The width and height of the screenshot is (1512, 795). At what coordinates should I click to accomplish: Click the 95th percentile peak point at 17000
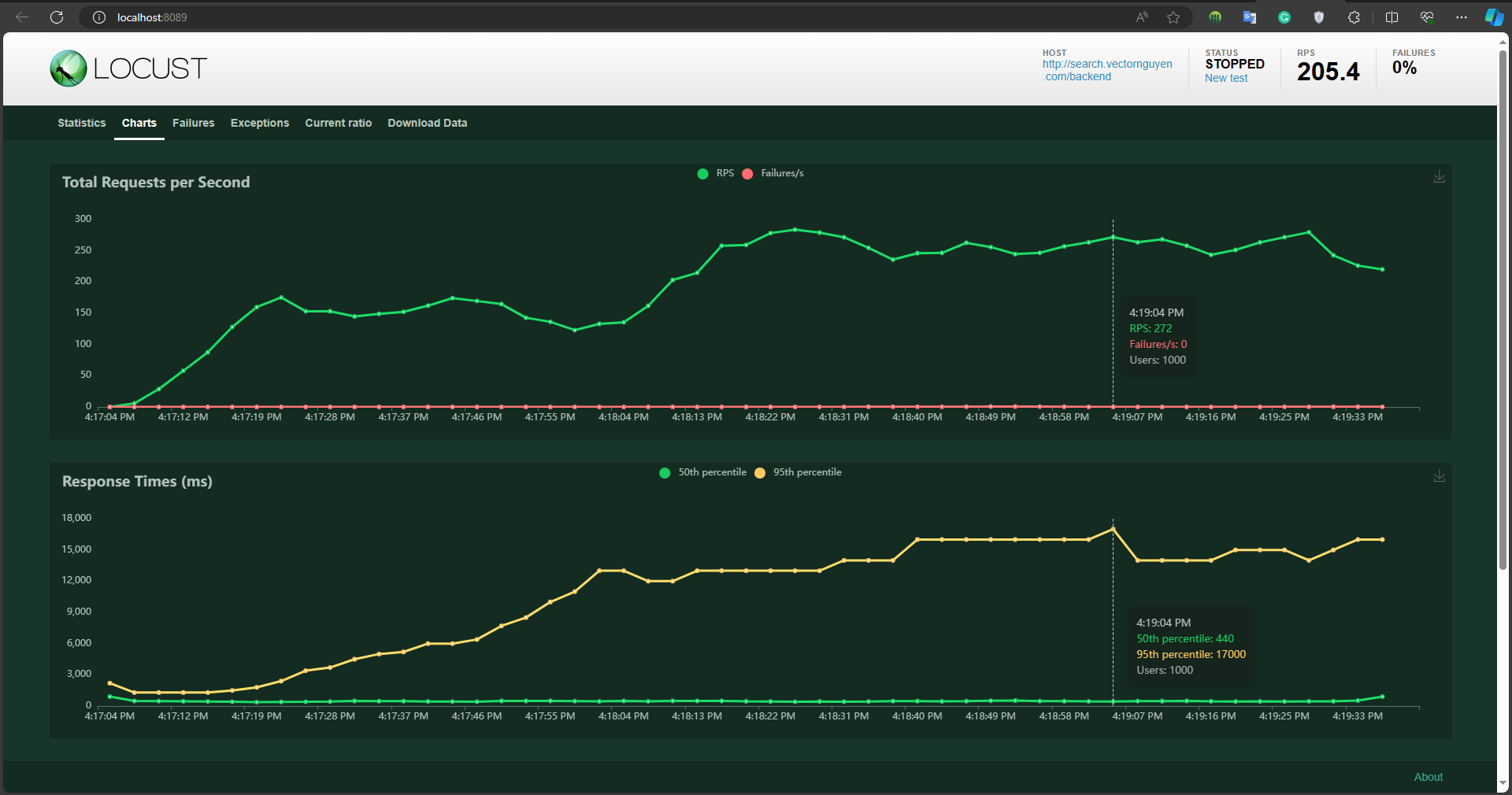pos(1113,529)
